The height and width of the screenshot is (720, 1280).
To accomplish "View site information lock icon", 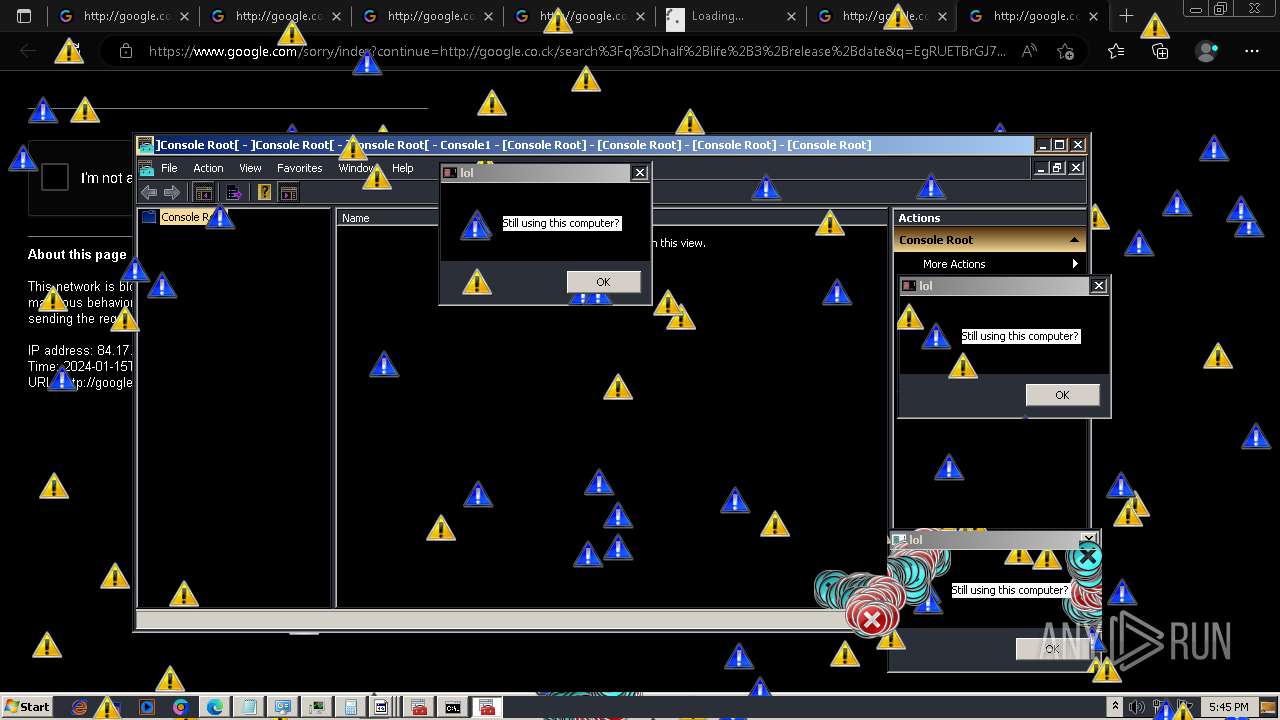I will [125, 51].
